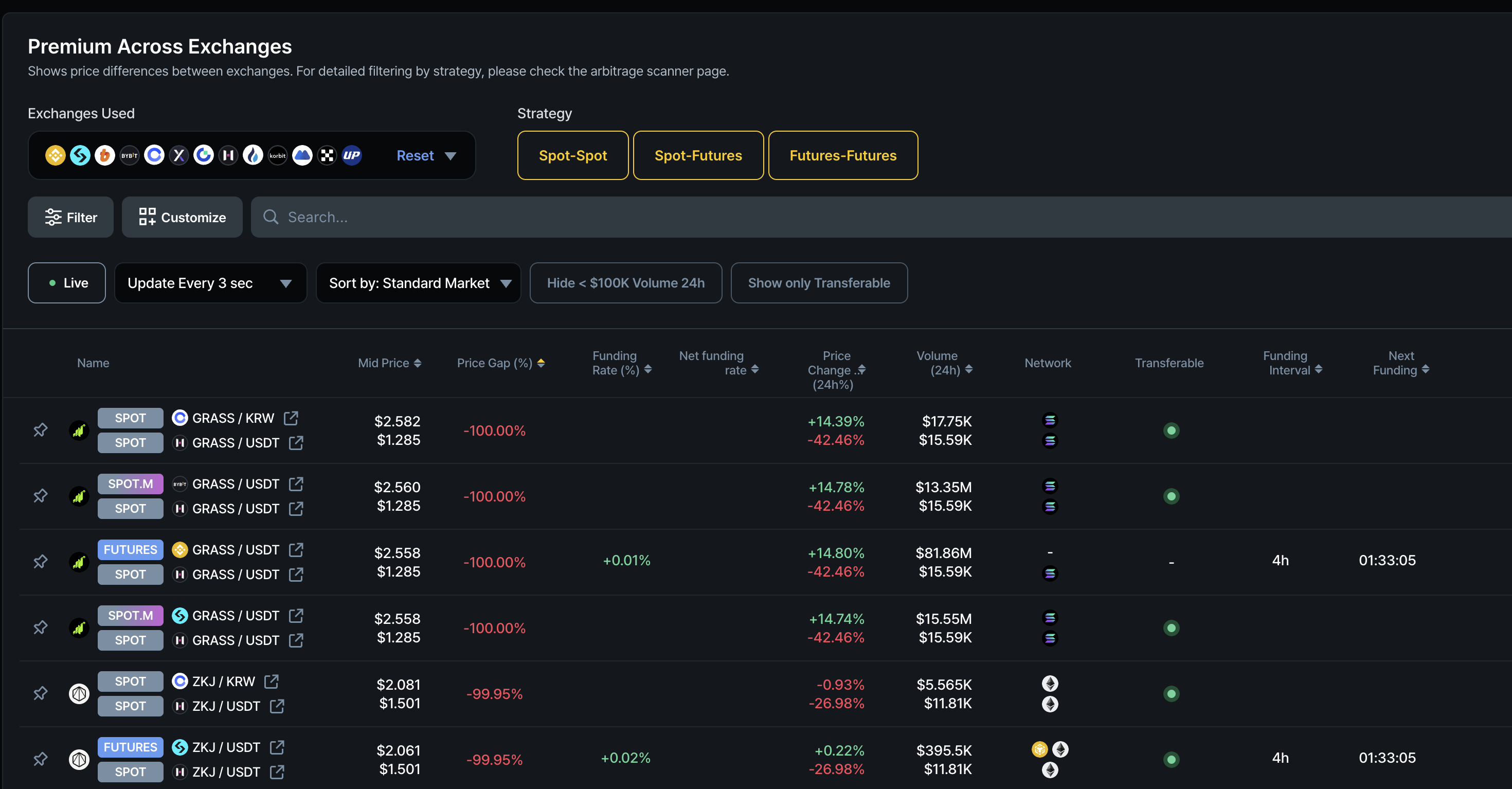Pin the GRASS / KRW row
This screenshot has height=789, width=1512.
[x=40, y=431]
